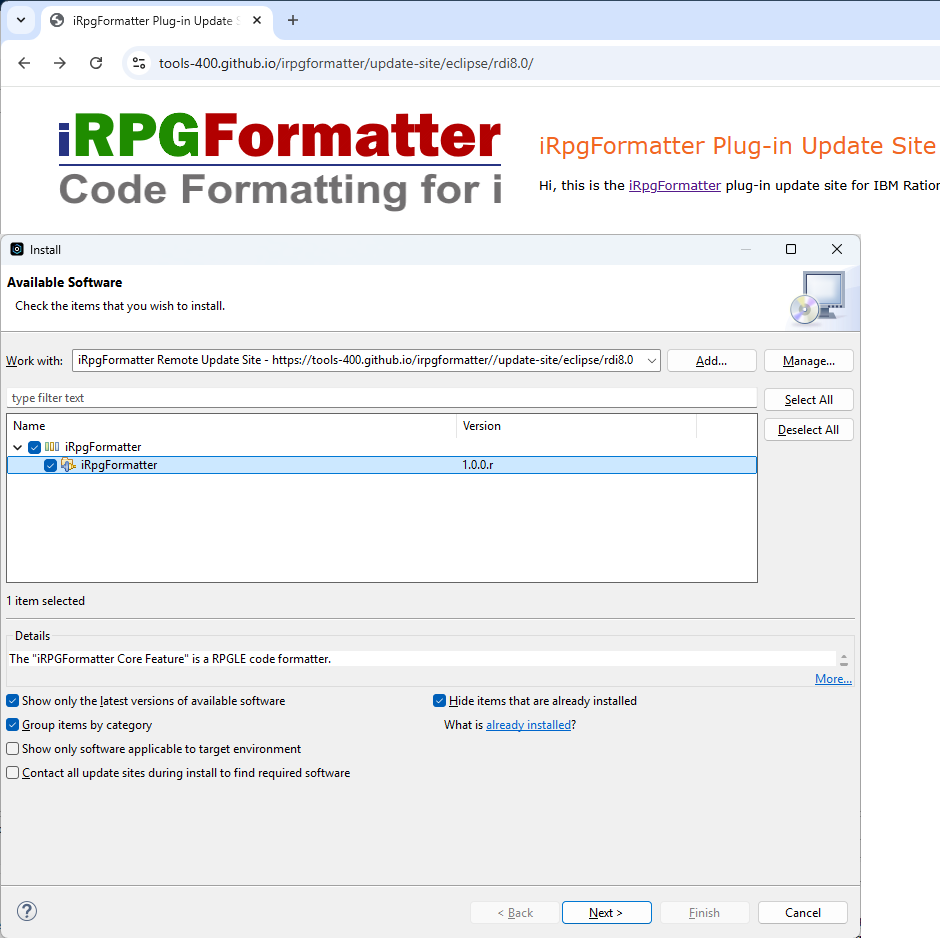Go forward in the browser
Screen dimensions: 940x938
(60, 63)
